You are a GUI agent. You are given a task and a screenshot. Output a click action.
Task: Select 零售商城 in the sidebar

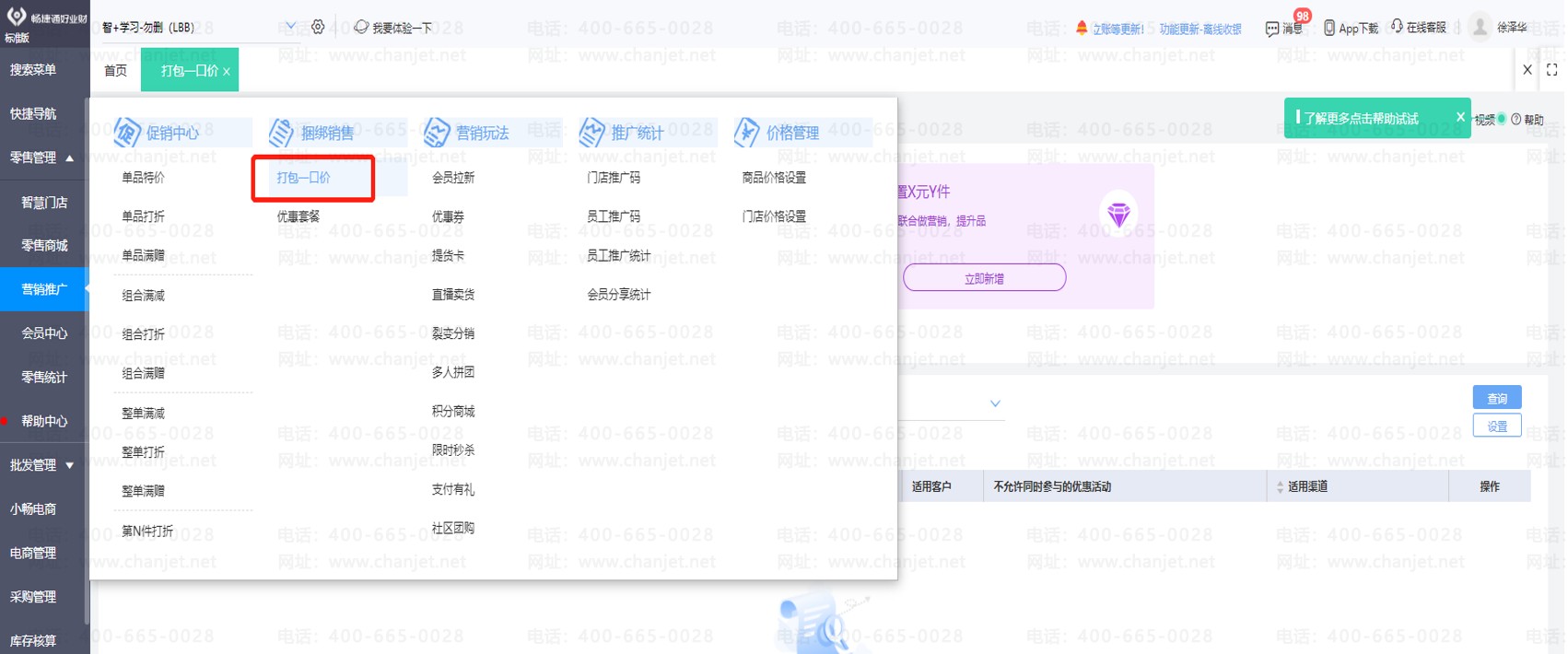click(44, 246)
